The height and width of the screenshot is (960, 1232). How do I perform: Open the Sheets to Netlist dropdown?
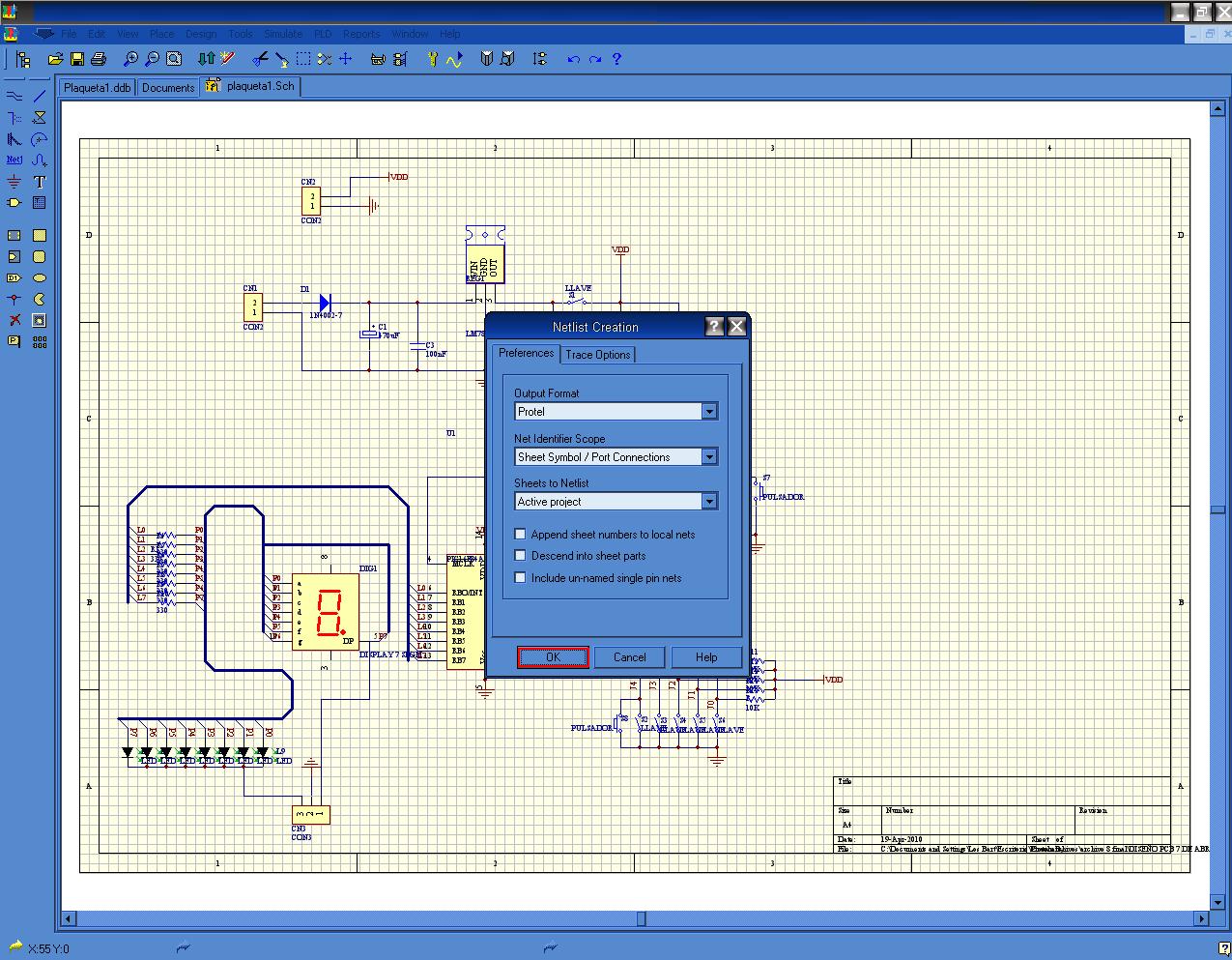click(x=709, y=502)
